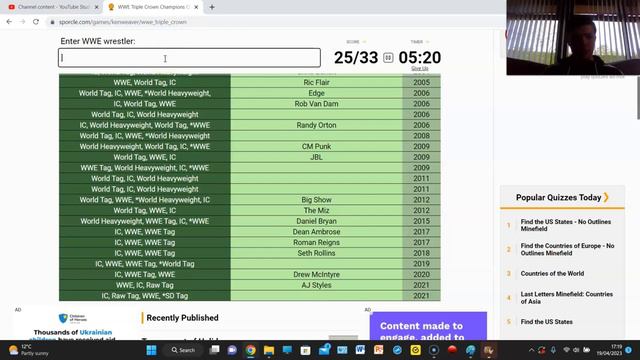The image size is (640, 360).
Task: Click the purple Content made to engage ad
Action: [428, 326]
